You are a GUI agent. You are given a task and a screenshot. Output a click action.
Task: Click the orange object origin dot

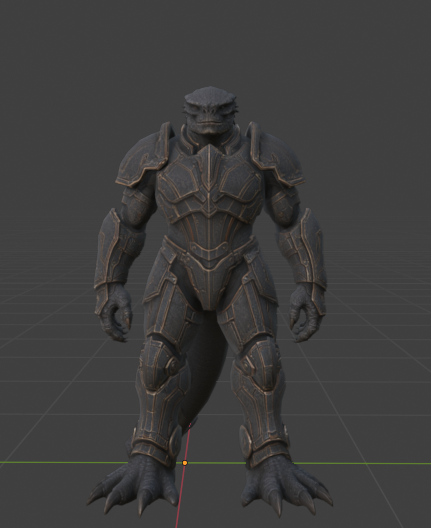[x=185, y=463]
